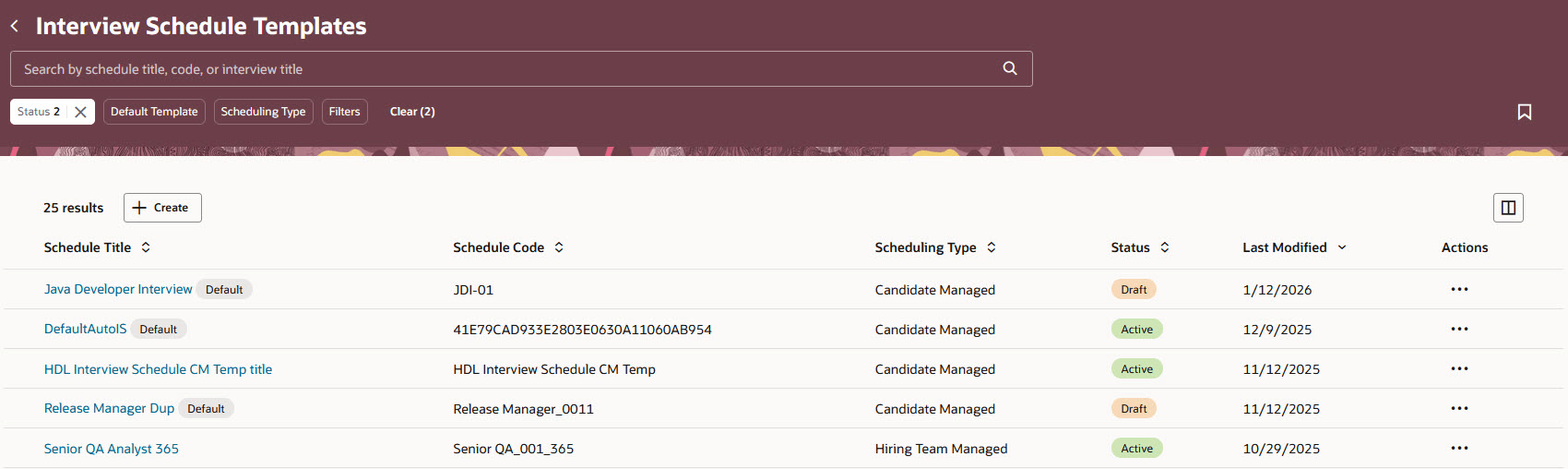Toggle Last Modified sort direction
The height and width of the screenshot is (469, 1568).
[x=1342, y=247]
